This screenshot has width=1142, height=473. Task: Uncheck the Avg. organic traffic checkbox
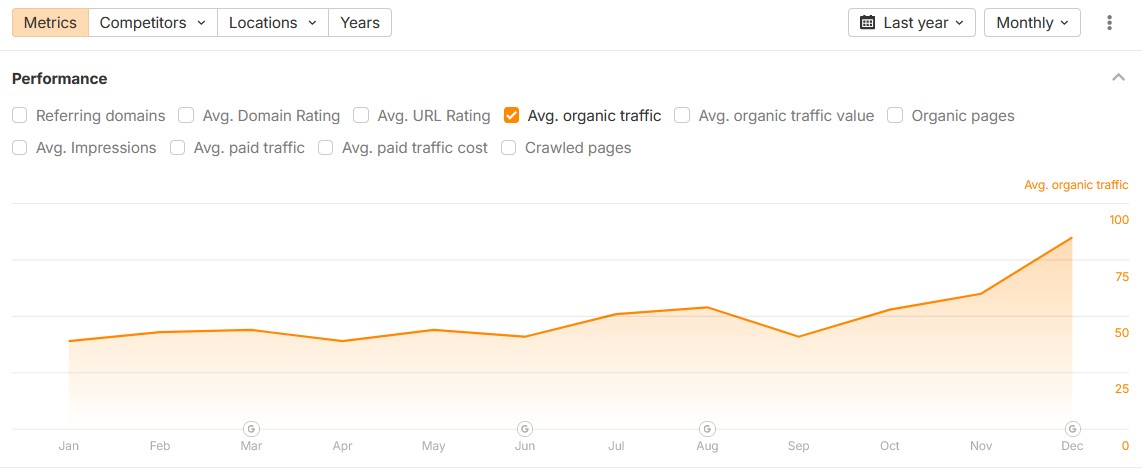point(512,116)
